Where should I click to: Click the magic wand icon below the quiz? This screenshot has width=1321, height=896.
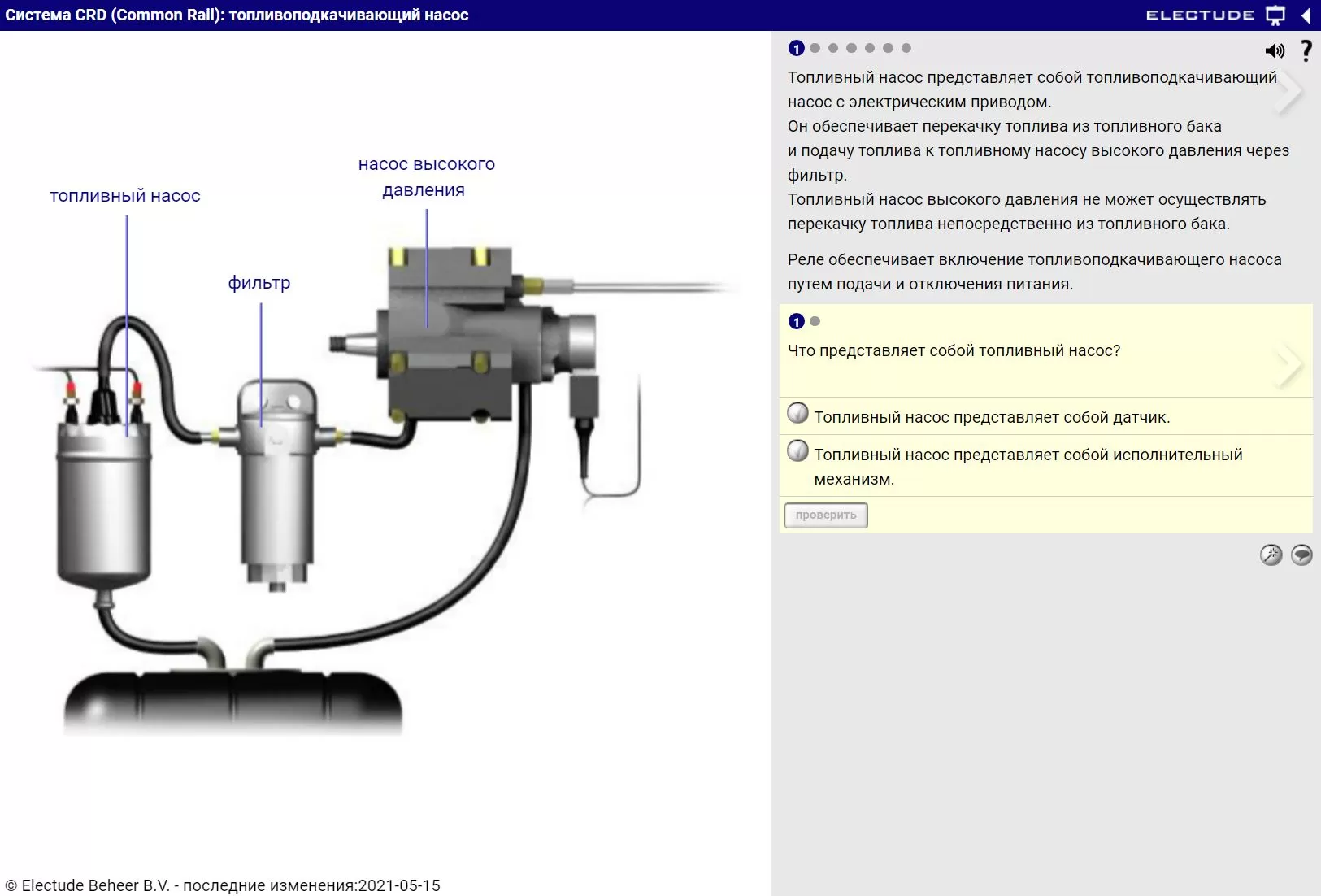point(1271,555)
